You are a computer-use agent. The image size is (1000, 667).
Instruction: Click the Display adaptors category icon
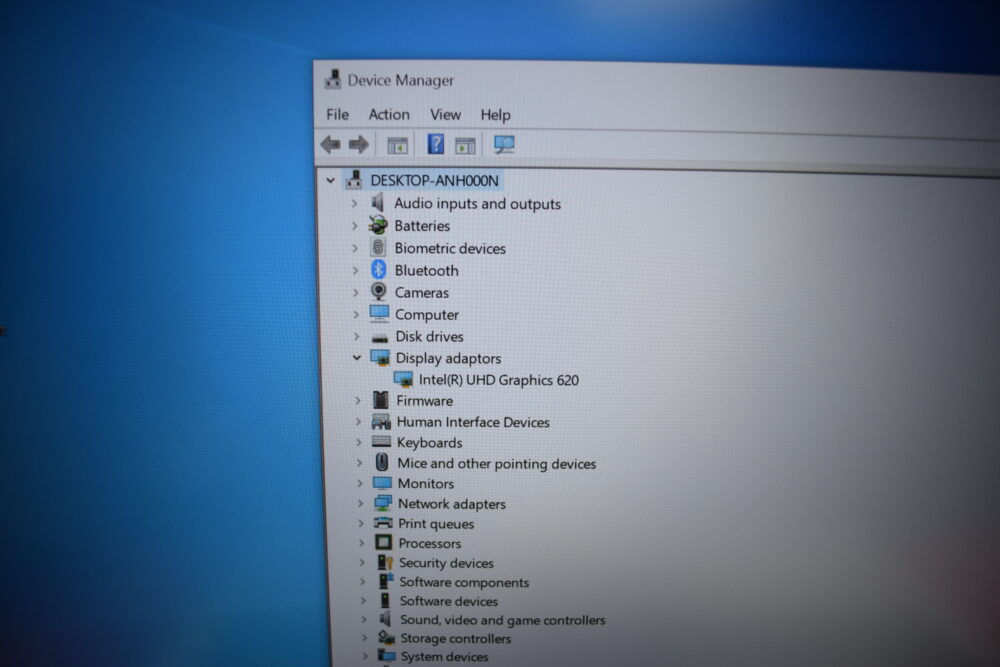click(380, 357)
